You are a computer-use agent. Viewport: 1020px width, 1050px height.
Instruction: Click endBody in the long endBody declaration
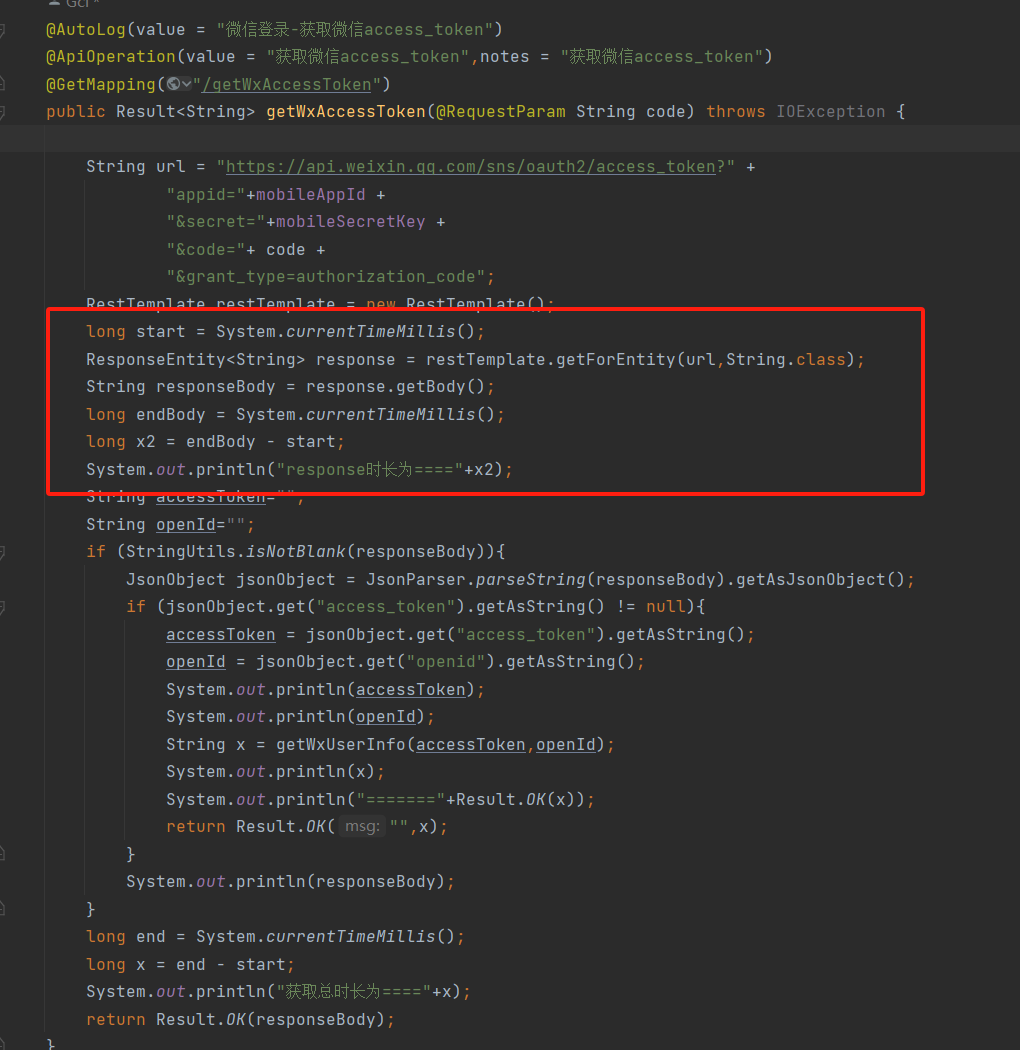(171, 415)
